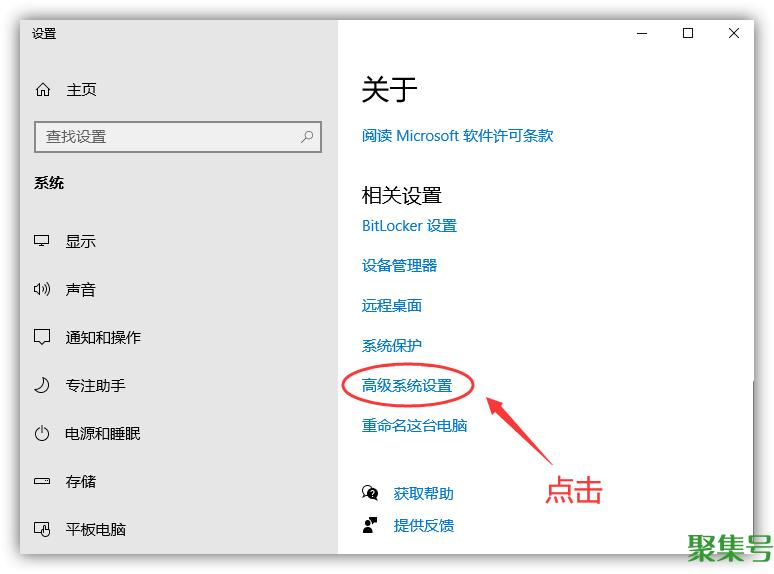This screenshot has height=574, width=774.
Task: Maximize the Settings window
Action: coord(688,34)
